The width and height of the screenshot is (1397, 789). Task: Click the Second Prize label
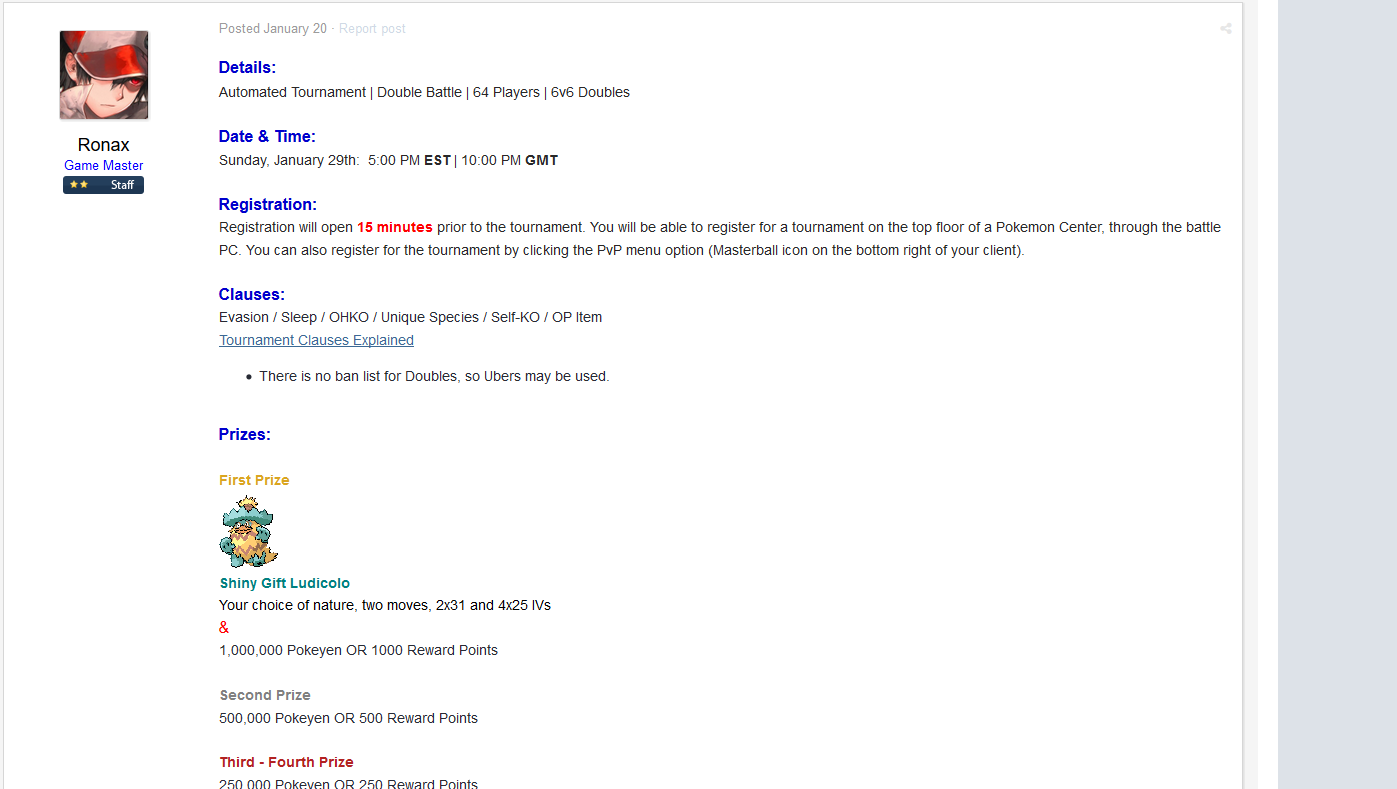click(265, 695)
